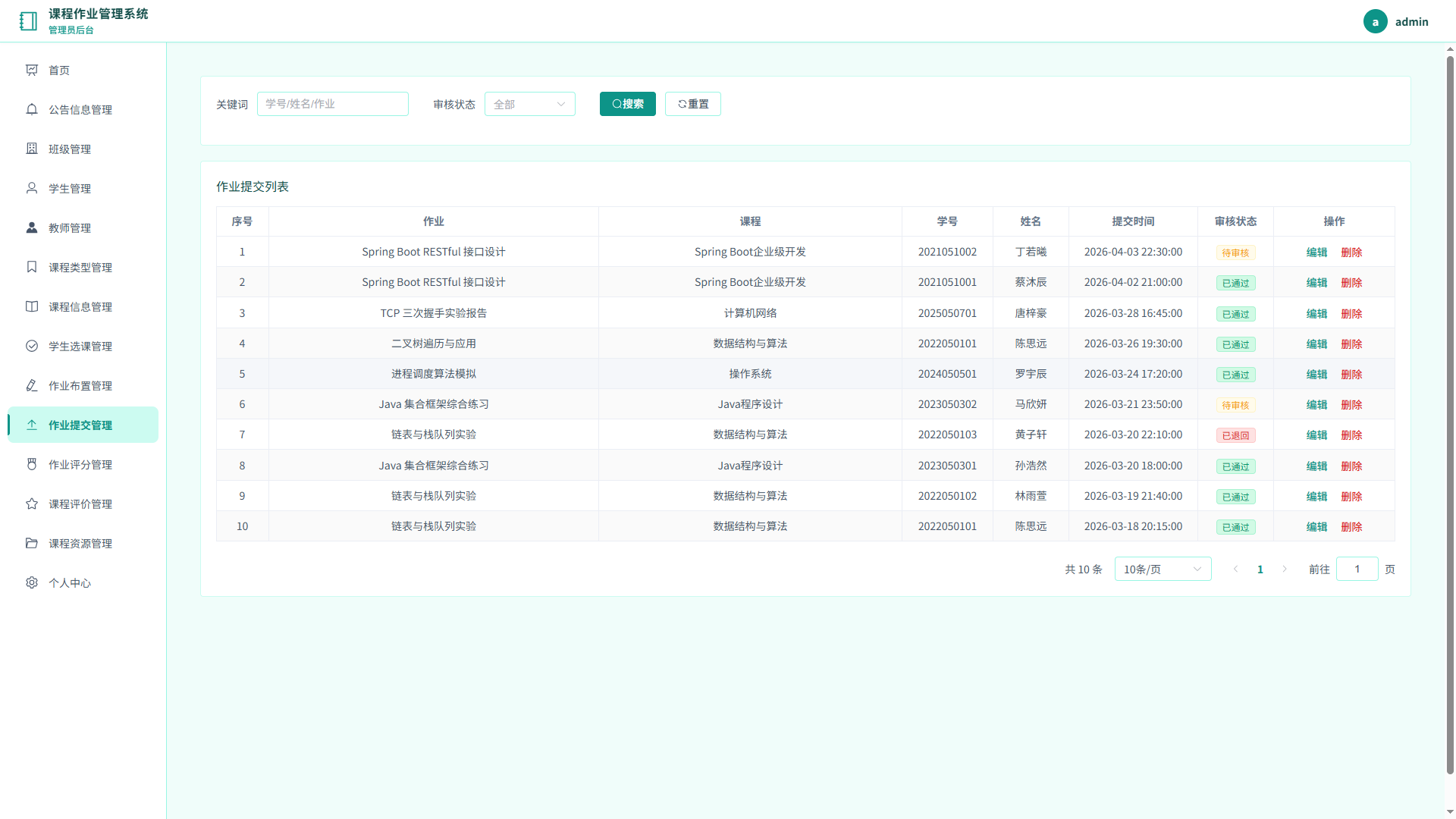
Task: Click the notebook logo icon in header
Action: tap(28, 21)
